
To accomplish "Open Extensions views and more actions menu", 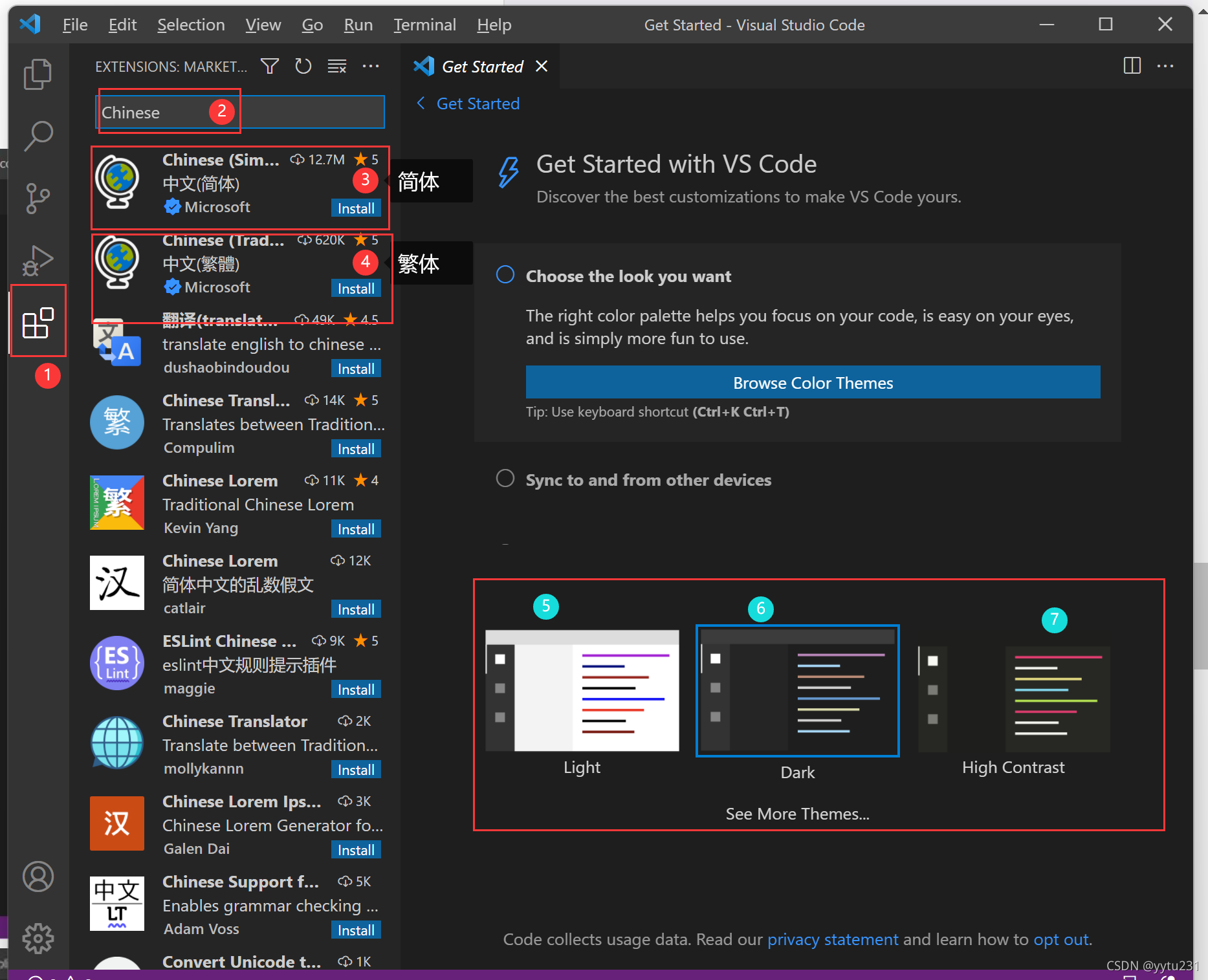I will click(x=371, y=66).
